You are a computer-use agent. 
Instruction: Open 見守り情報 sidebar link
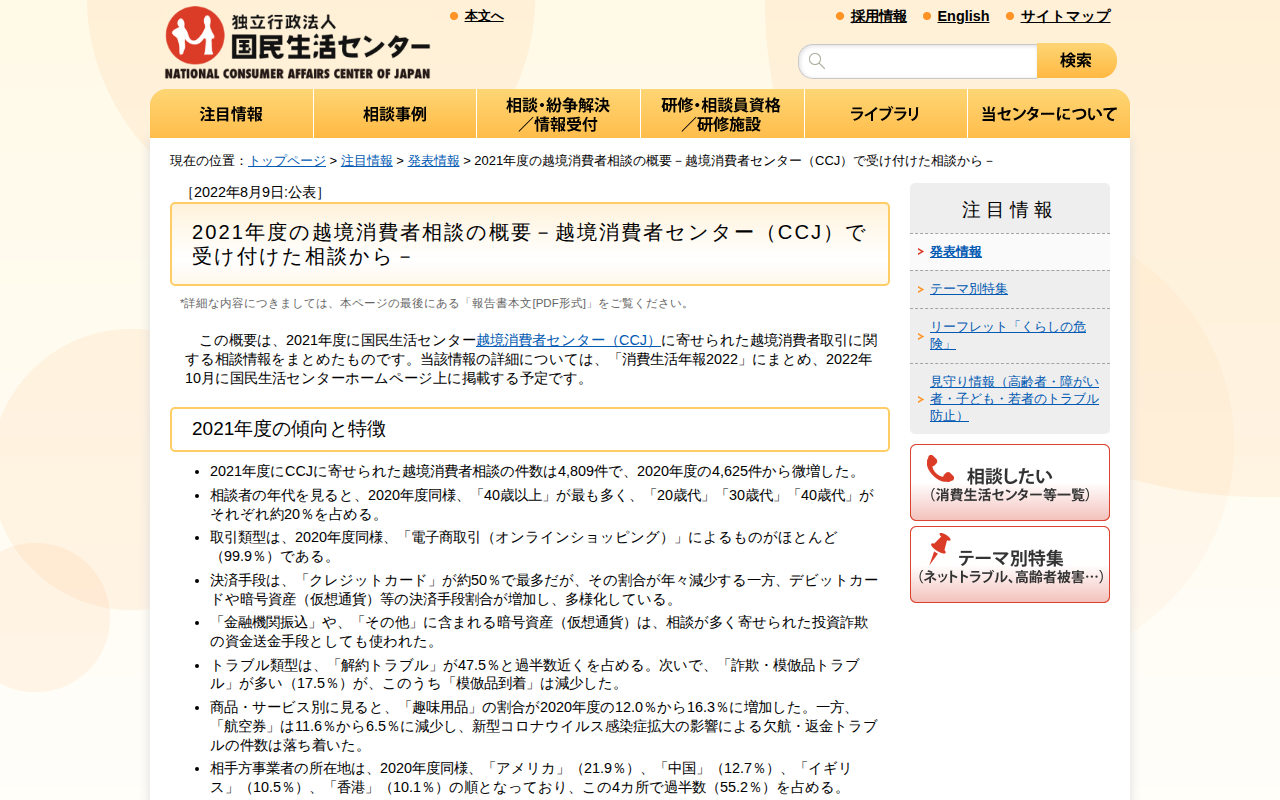1014,398
